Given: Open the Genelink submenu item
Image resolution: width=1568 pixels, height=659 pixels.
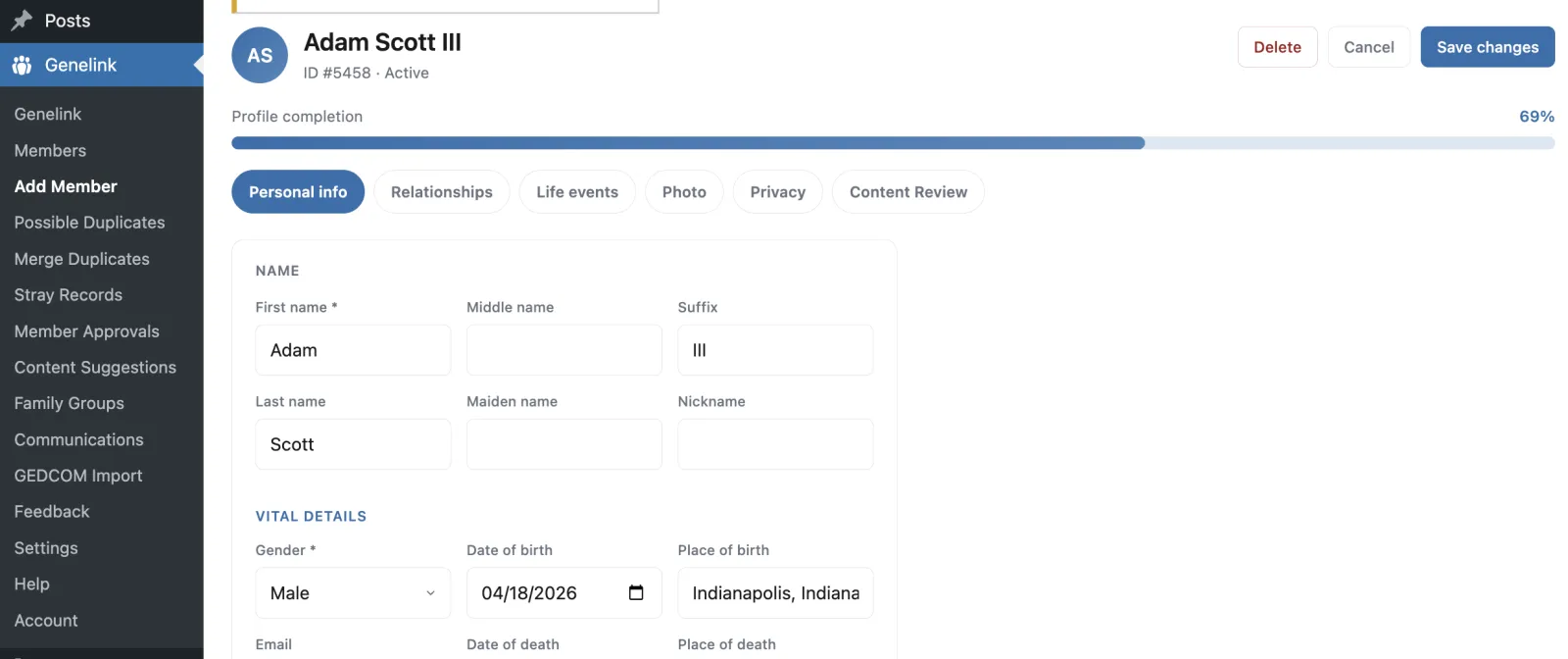Looking at the screenshot, I should pyautogui.click(x=48, y=114).
